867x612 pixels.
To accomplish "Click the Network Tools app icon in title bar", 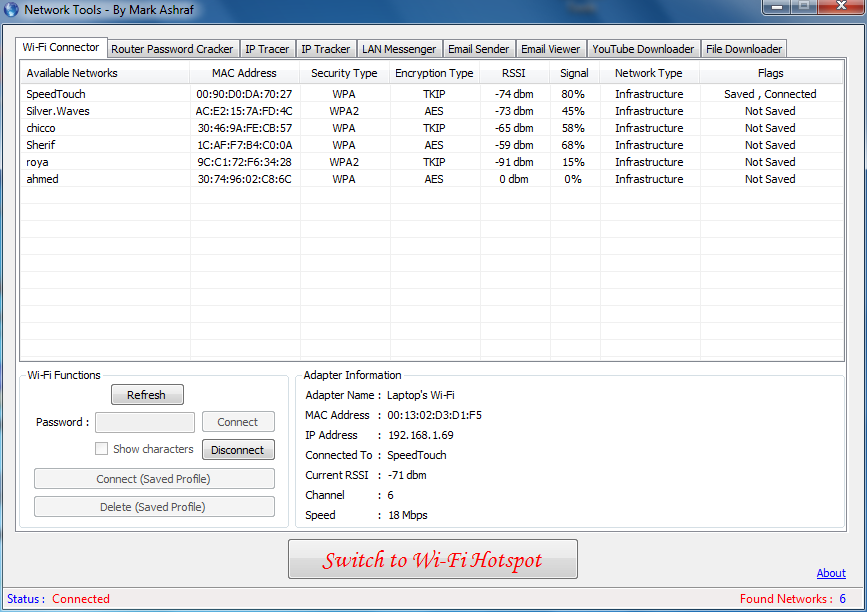I will pyautogui.click(x=12, y=9).
